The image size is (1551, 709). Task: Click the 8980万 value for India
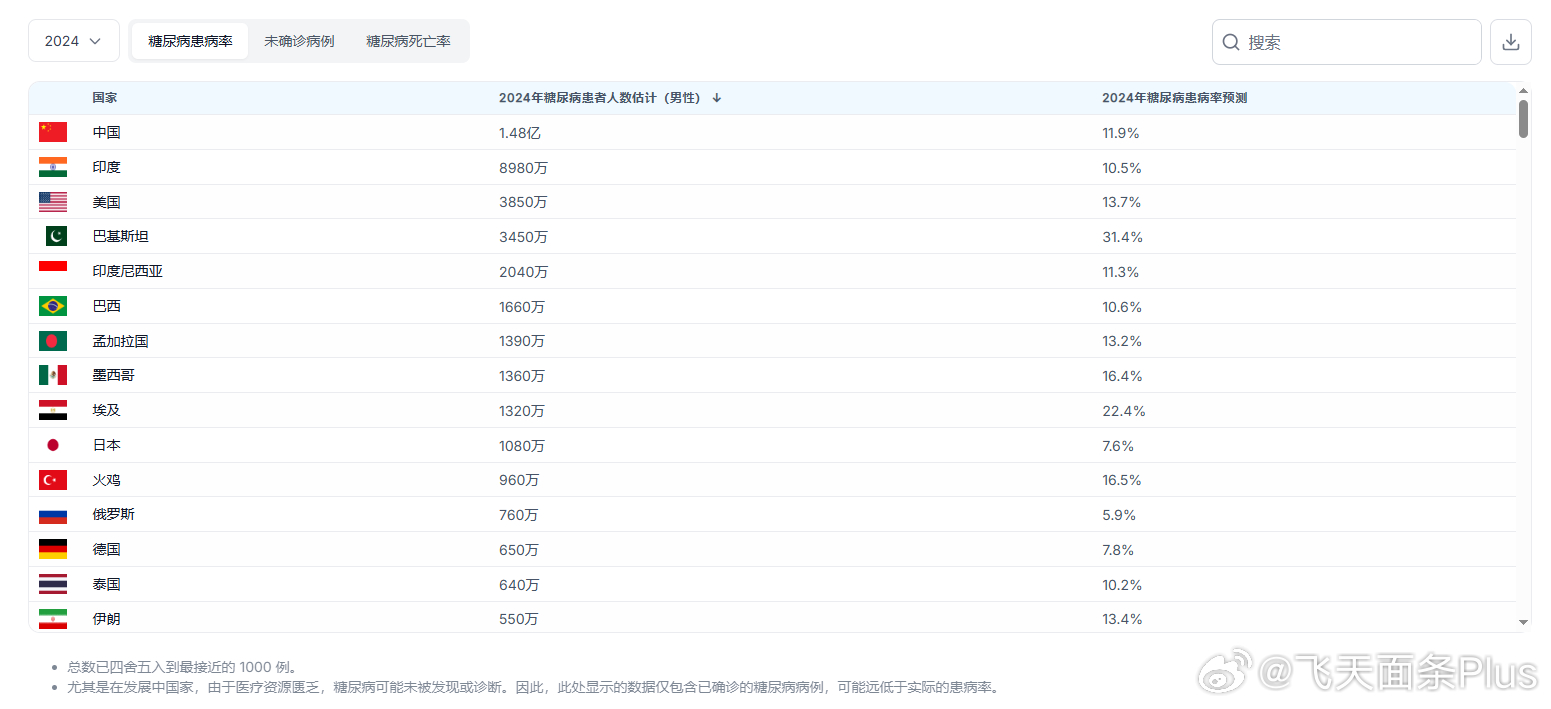(523, 168)
